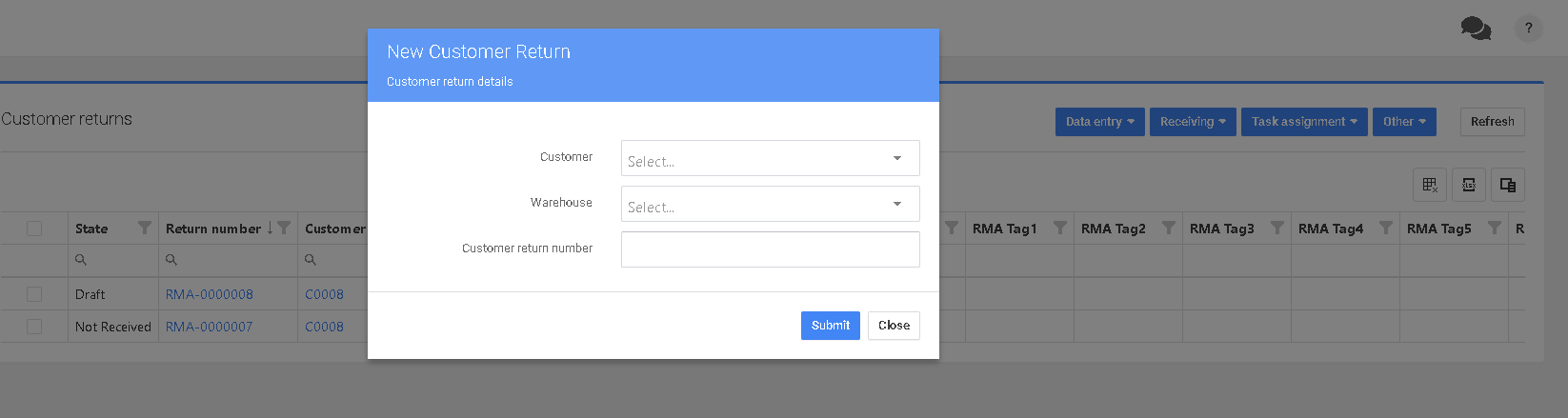This screenshot has height=418, width=1568.
Task: Check the RMA-0000008 row checkbox
Action: (x=34, y=294)
